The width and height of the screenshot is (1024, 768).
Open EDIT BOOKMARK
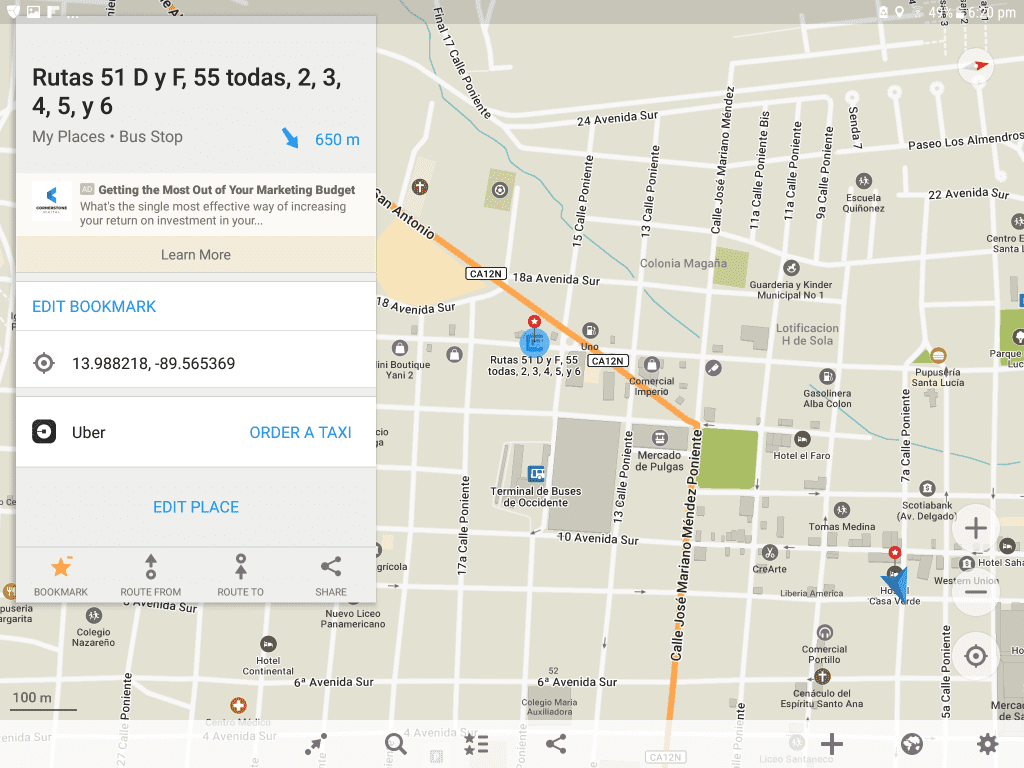[x=93, y=307]
